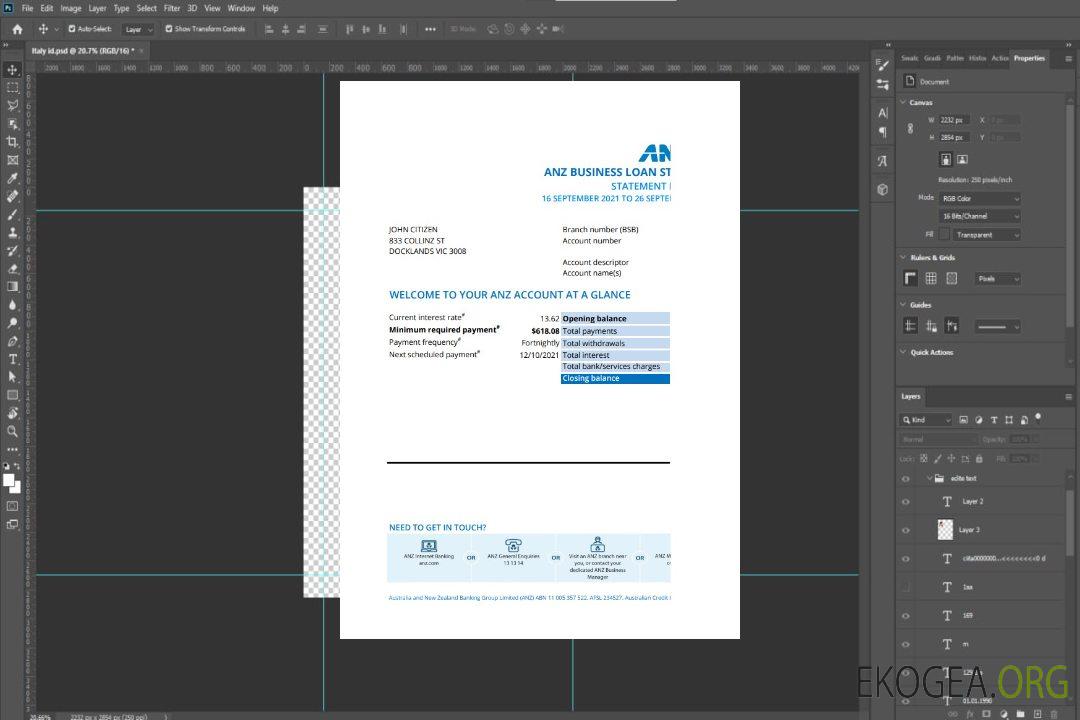Select the Crop tool
This screenshot has height=720, width=1080.
(12, 142)
